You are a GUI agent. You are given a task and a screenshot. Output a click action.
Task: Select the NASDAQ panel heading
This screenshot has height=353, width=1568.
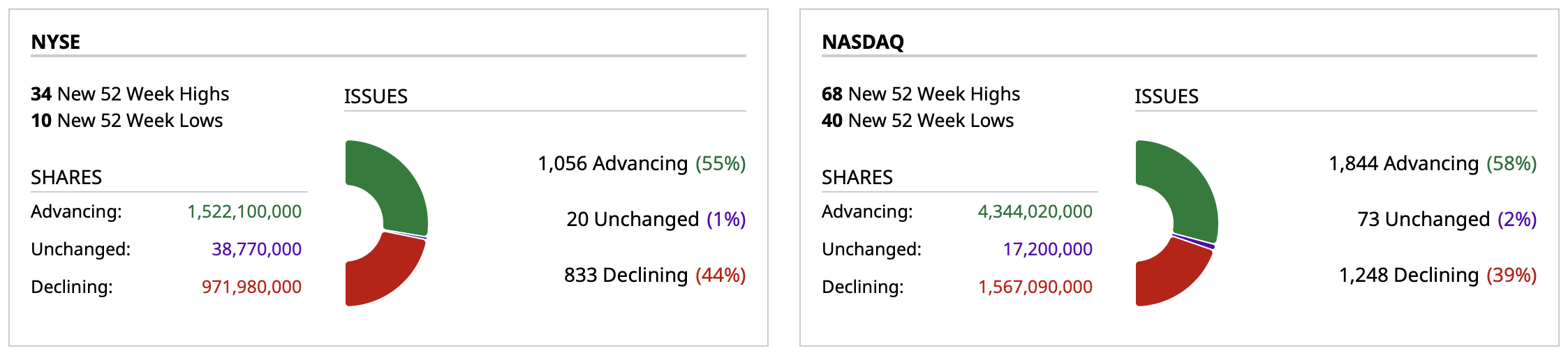pos(863,42)
